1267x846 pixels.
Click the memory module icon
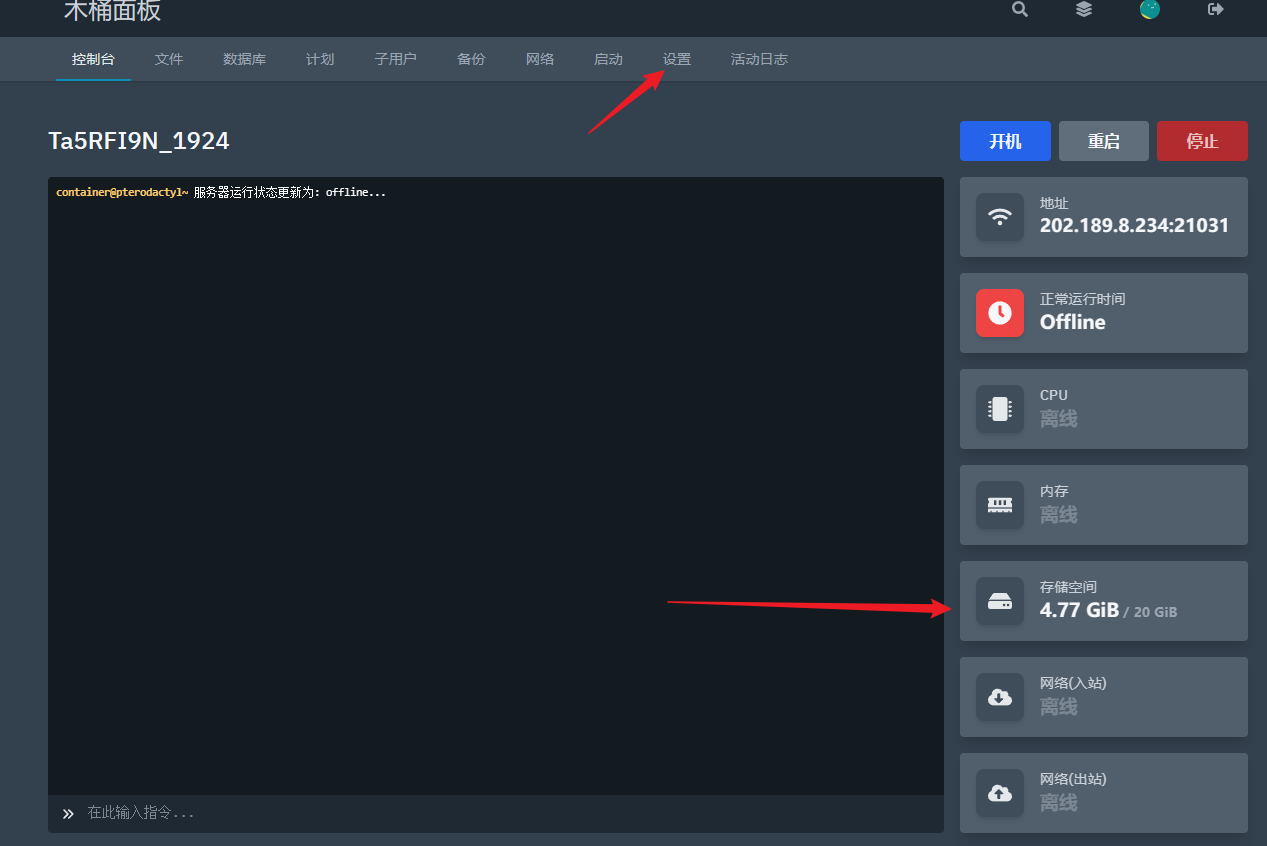[x=1000, y=505]
